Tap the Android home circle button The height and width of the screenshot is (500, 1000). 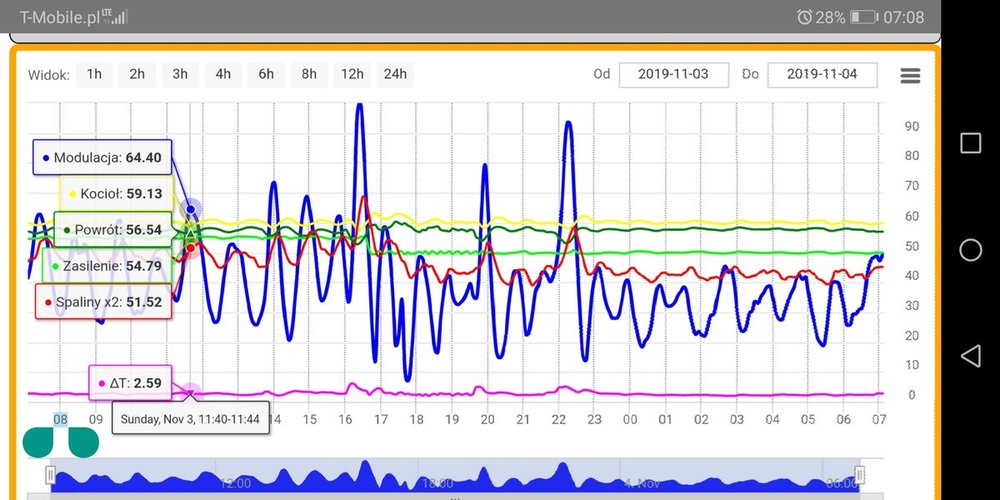pos(969,250)
